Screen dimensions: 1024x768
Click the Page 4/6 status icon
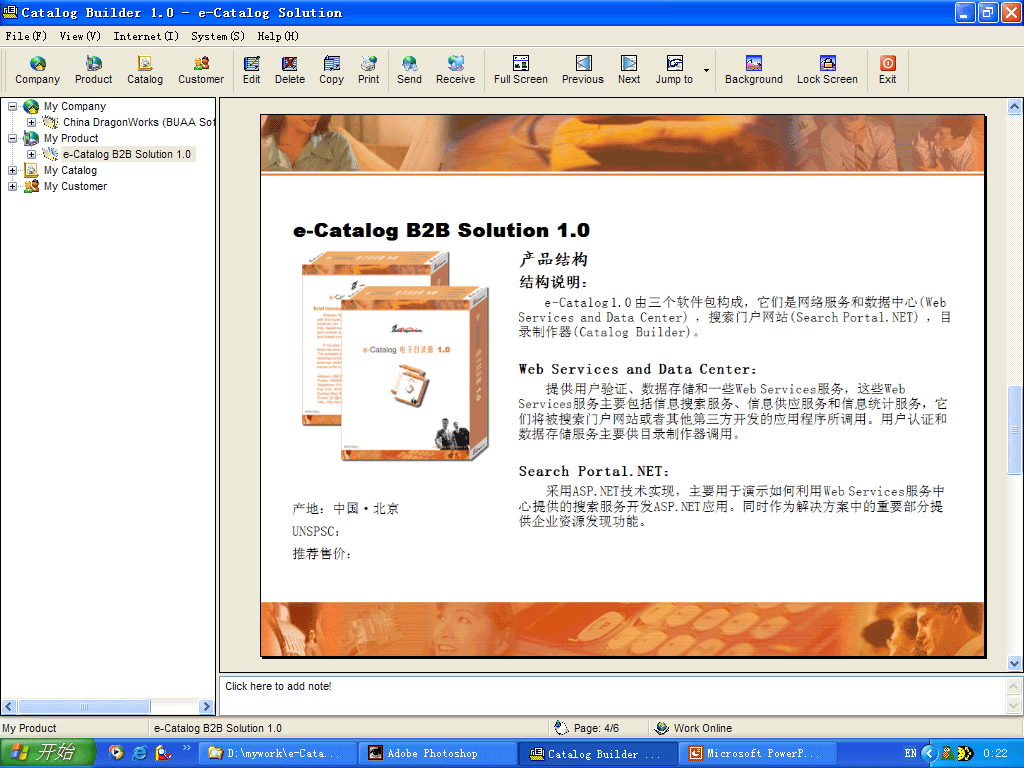tap(561, 728)
